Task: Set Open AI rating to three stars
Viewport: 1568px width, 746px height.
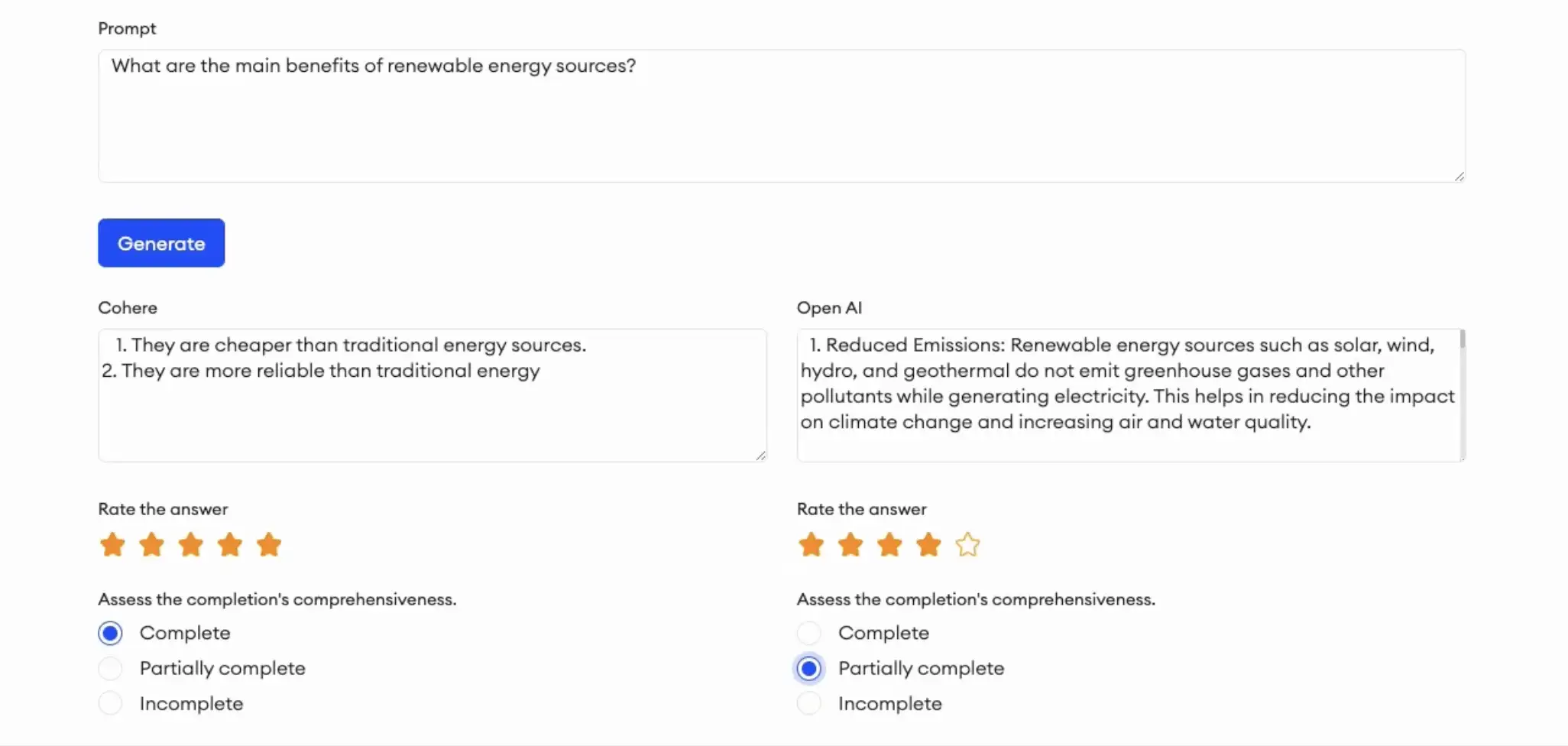Action: (889, 545)
